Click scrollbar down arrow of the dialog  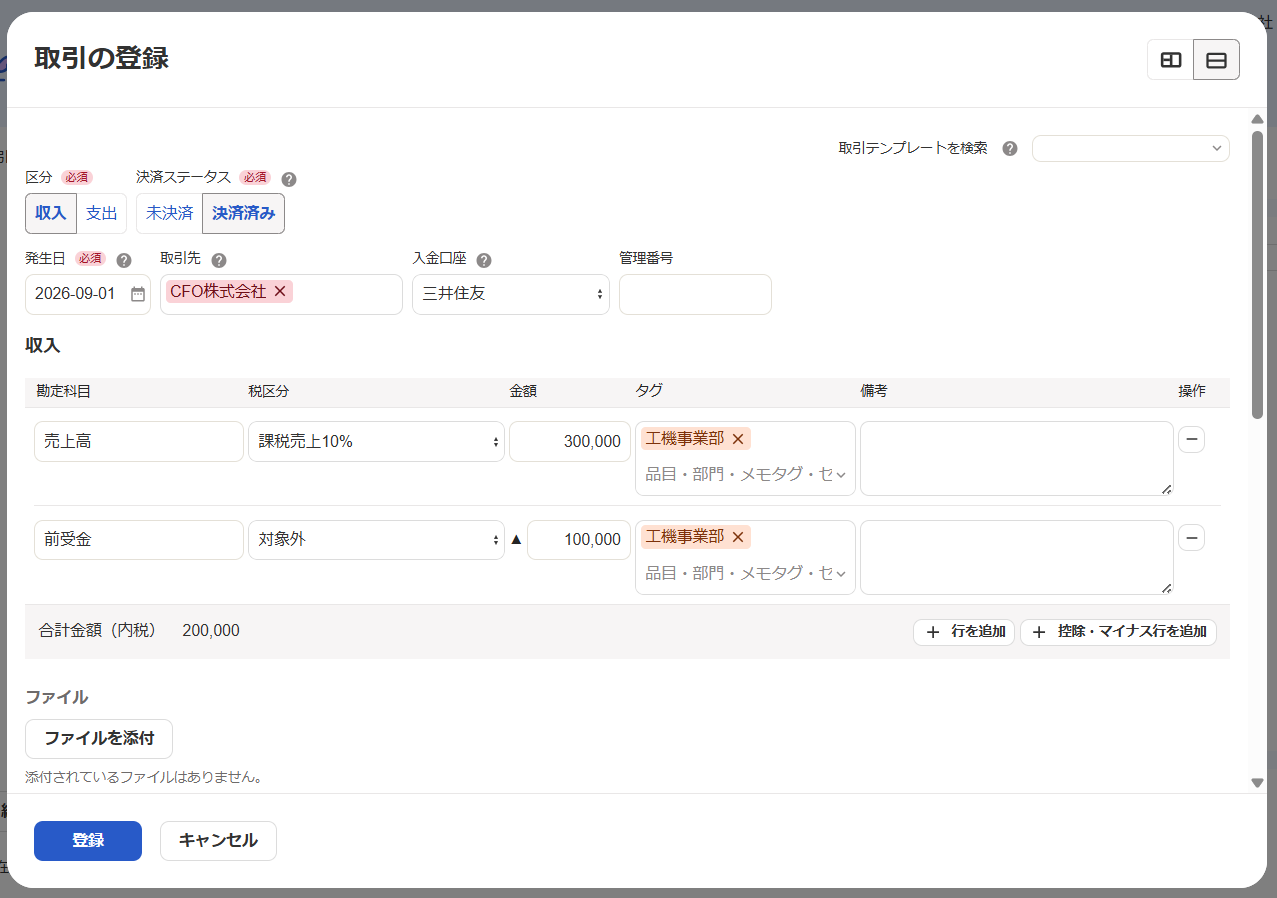(1257, 783)
